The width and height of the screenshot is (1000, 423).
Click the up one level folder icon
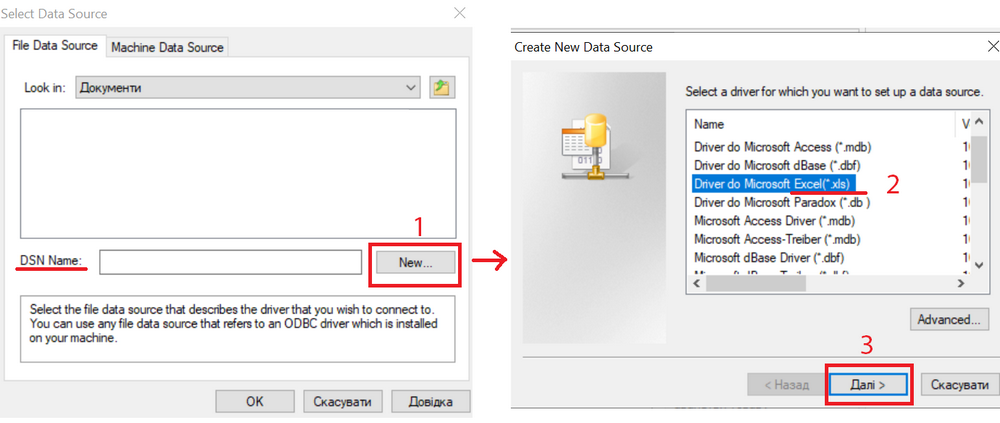coord(441,88)
